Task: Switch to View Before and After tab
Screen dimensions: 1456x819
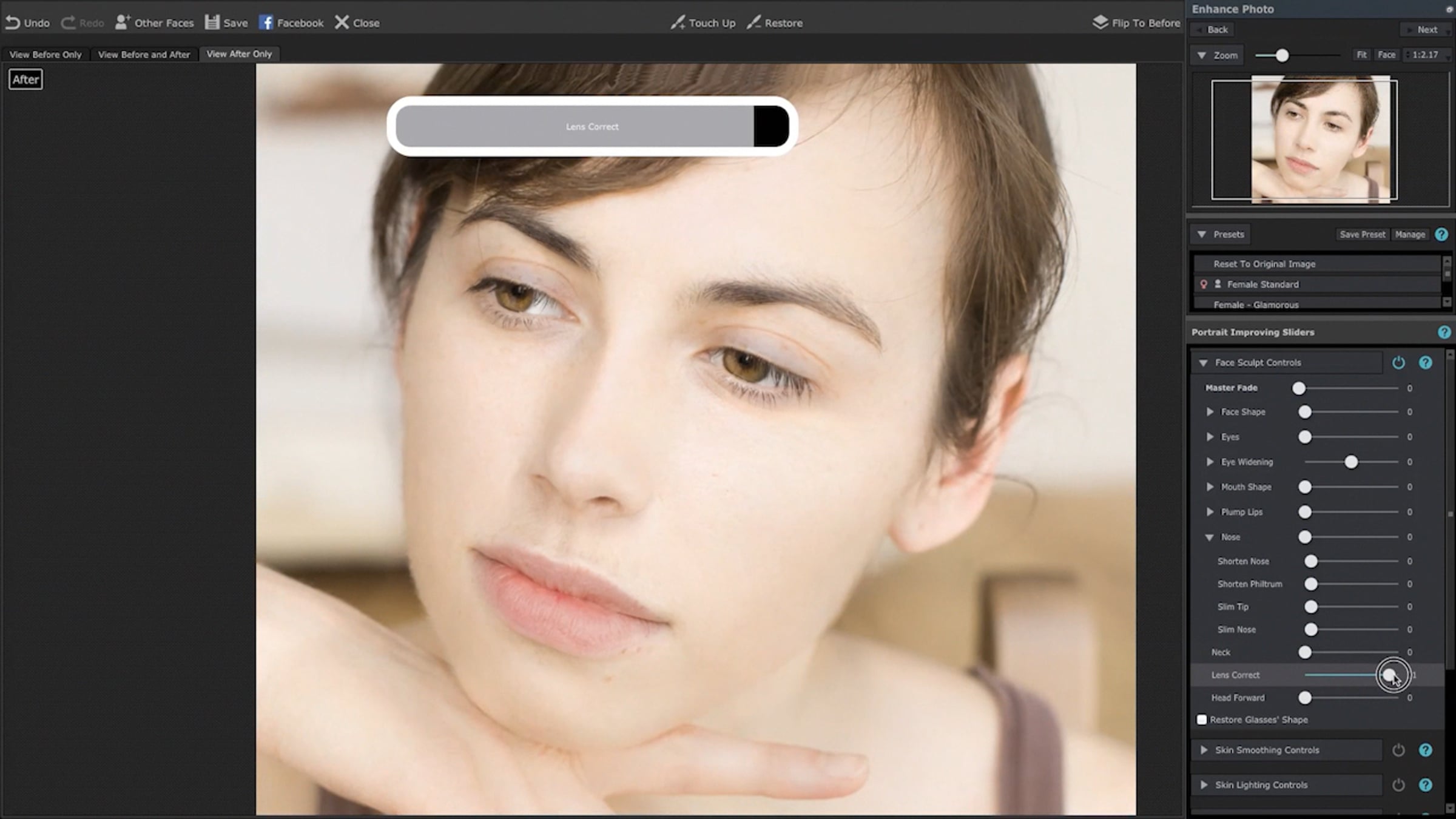Action: (x=144, y=55)
